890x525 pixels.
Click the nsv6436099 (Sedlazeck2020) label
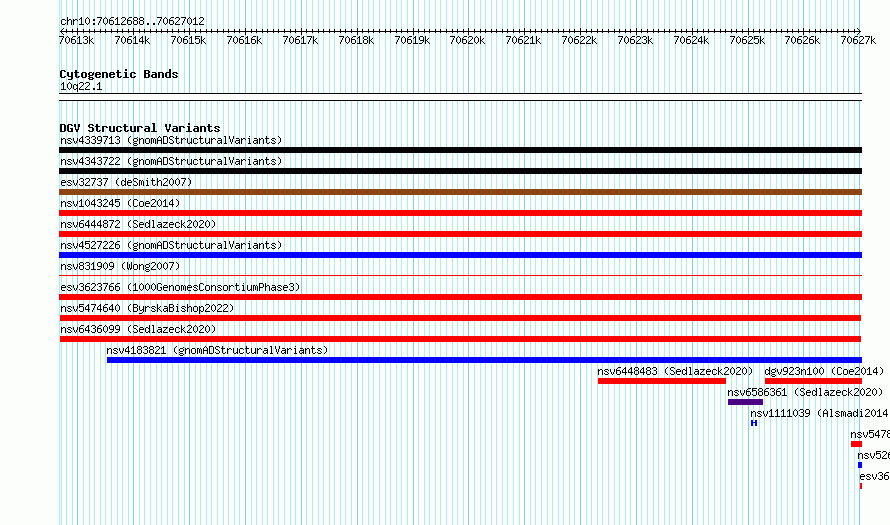138,329
